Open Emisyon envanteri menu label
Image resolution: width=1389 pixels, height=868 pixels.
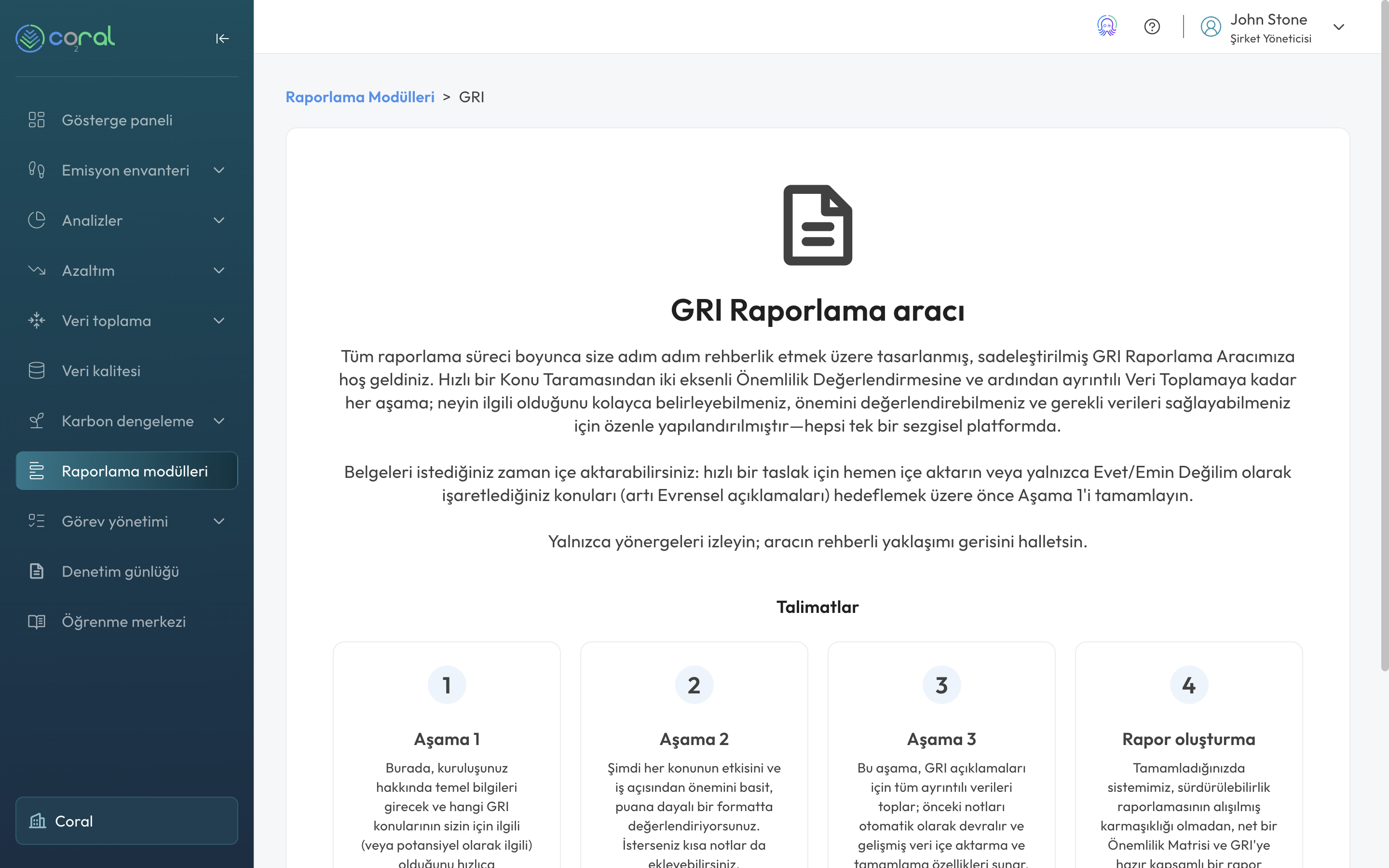click(x=125, y=171)
